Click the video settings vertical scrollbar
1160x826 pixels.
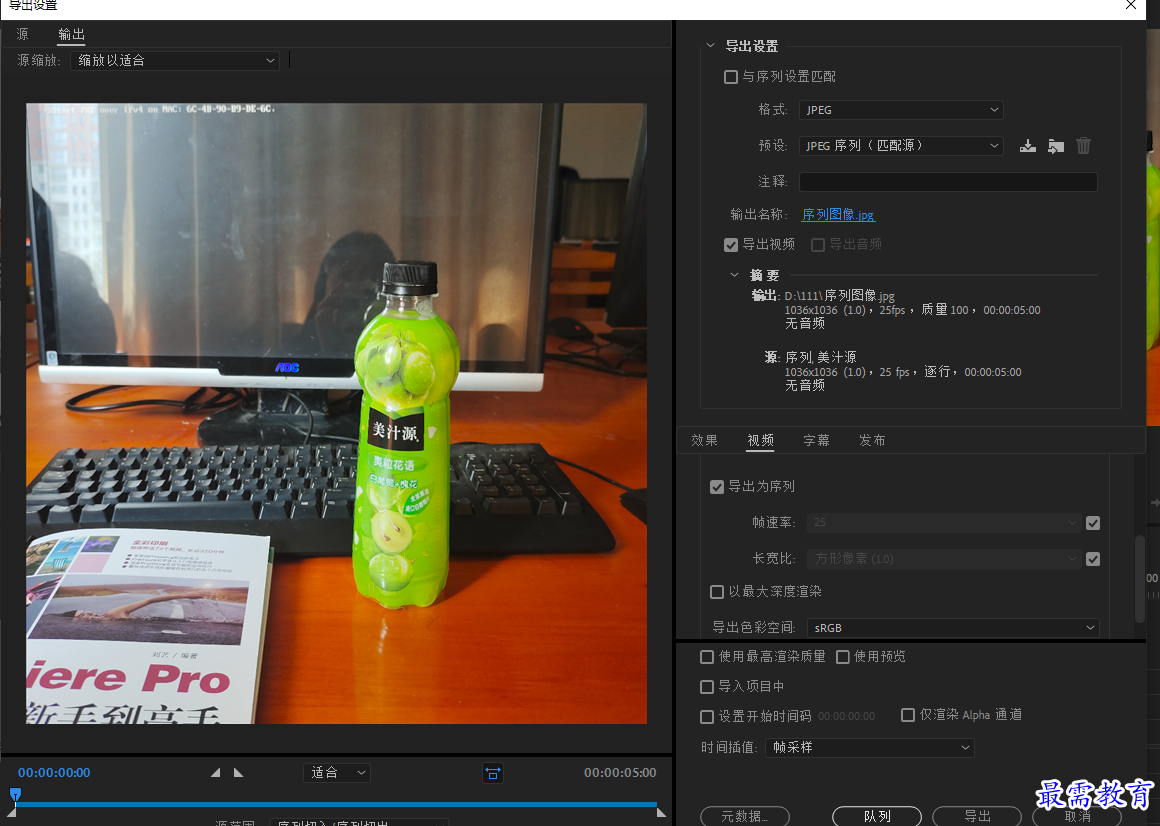pyautogui.click(x=1139, y=579)
